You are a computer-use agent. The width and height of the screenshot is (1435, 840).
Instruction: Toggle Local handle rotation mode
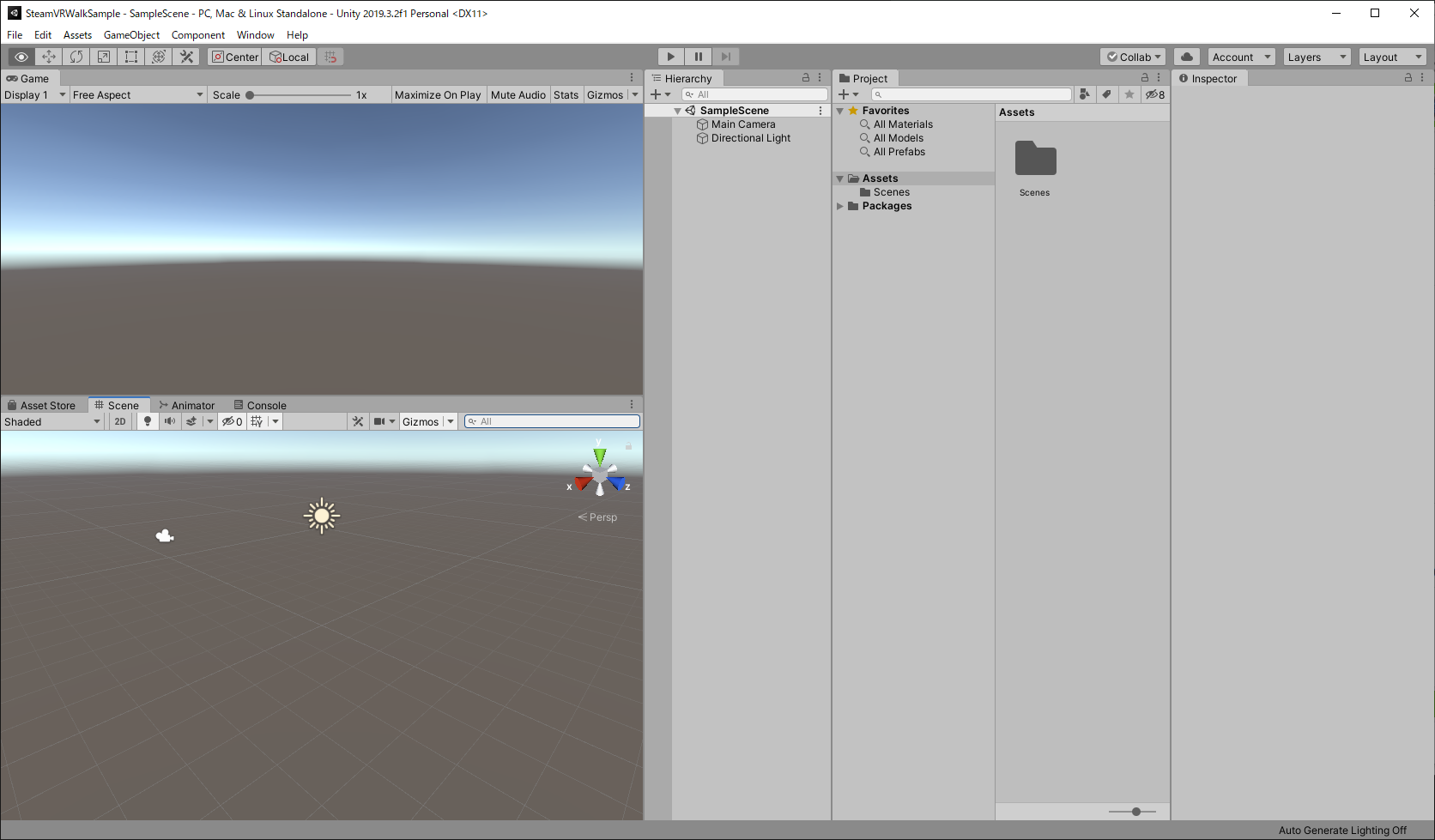coord(288,57)
